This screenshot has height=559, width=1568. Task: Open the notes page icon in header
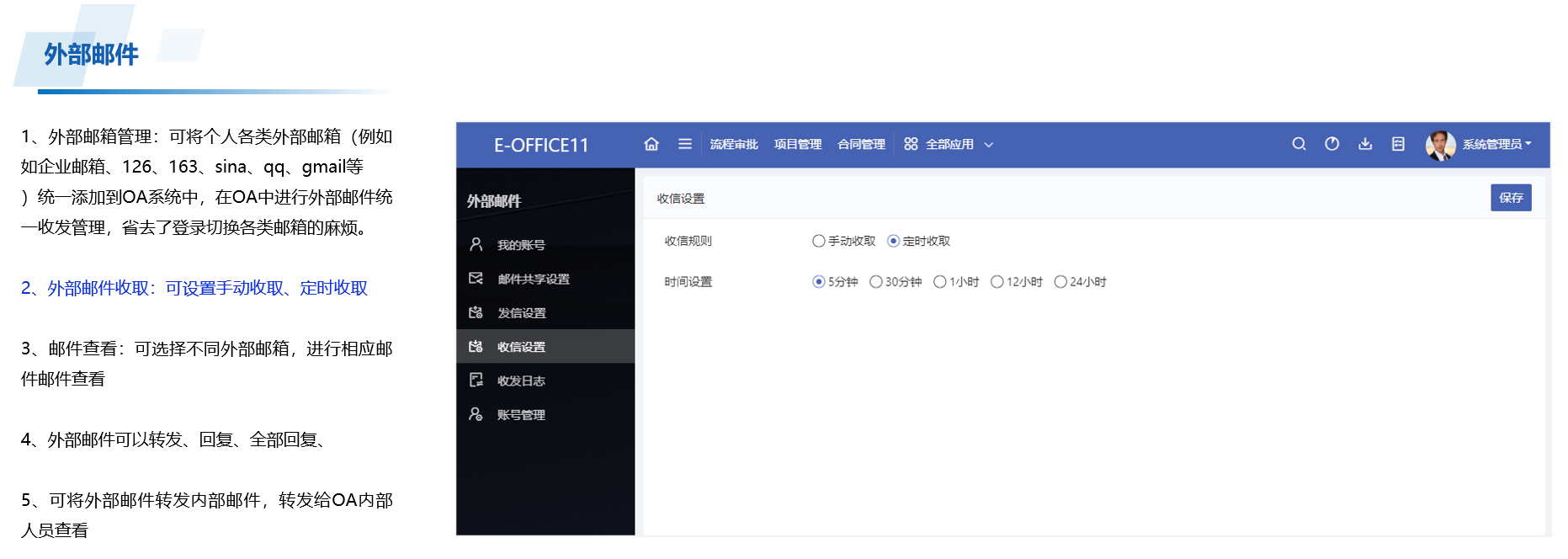(1398, 144)
